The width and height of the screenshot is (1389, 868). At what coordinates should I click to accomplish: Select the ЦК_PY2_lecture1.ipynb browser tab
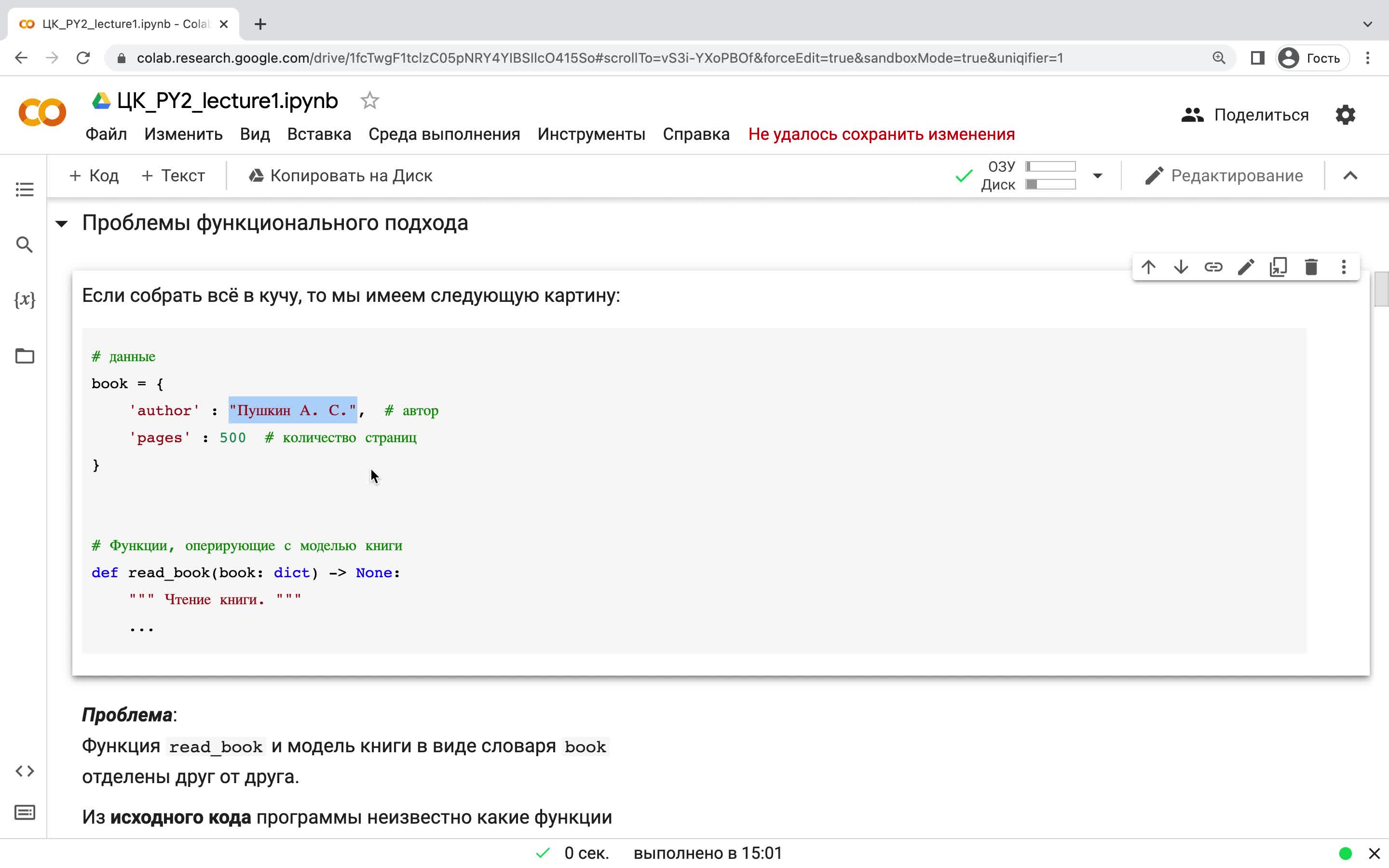pos(123,24)
